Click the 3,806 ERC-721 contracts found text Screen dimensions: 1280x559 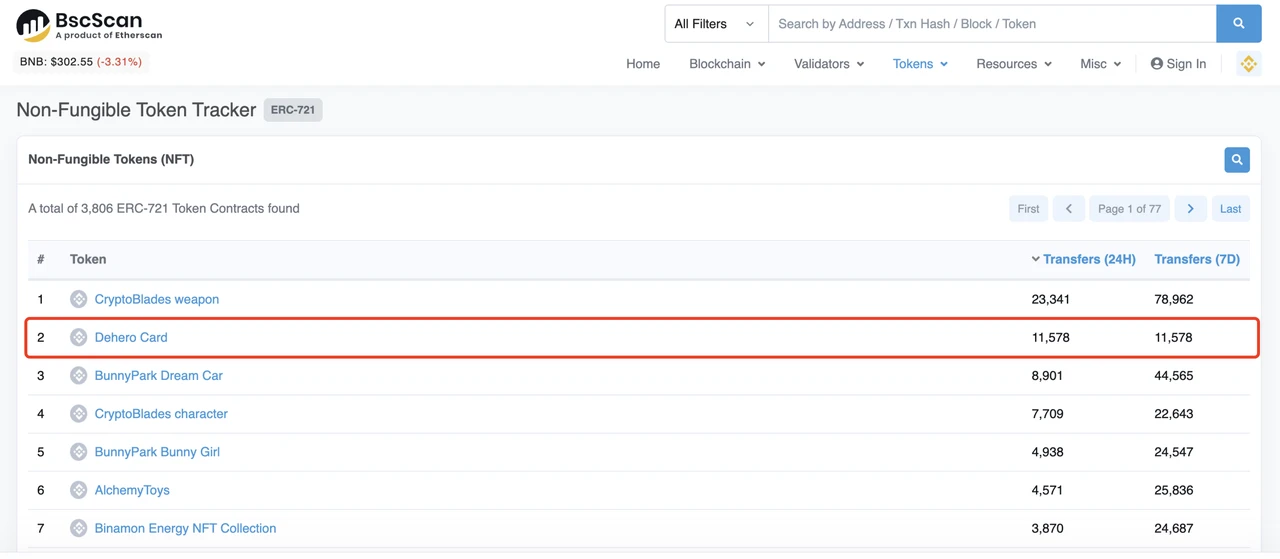coord(164,209)
